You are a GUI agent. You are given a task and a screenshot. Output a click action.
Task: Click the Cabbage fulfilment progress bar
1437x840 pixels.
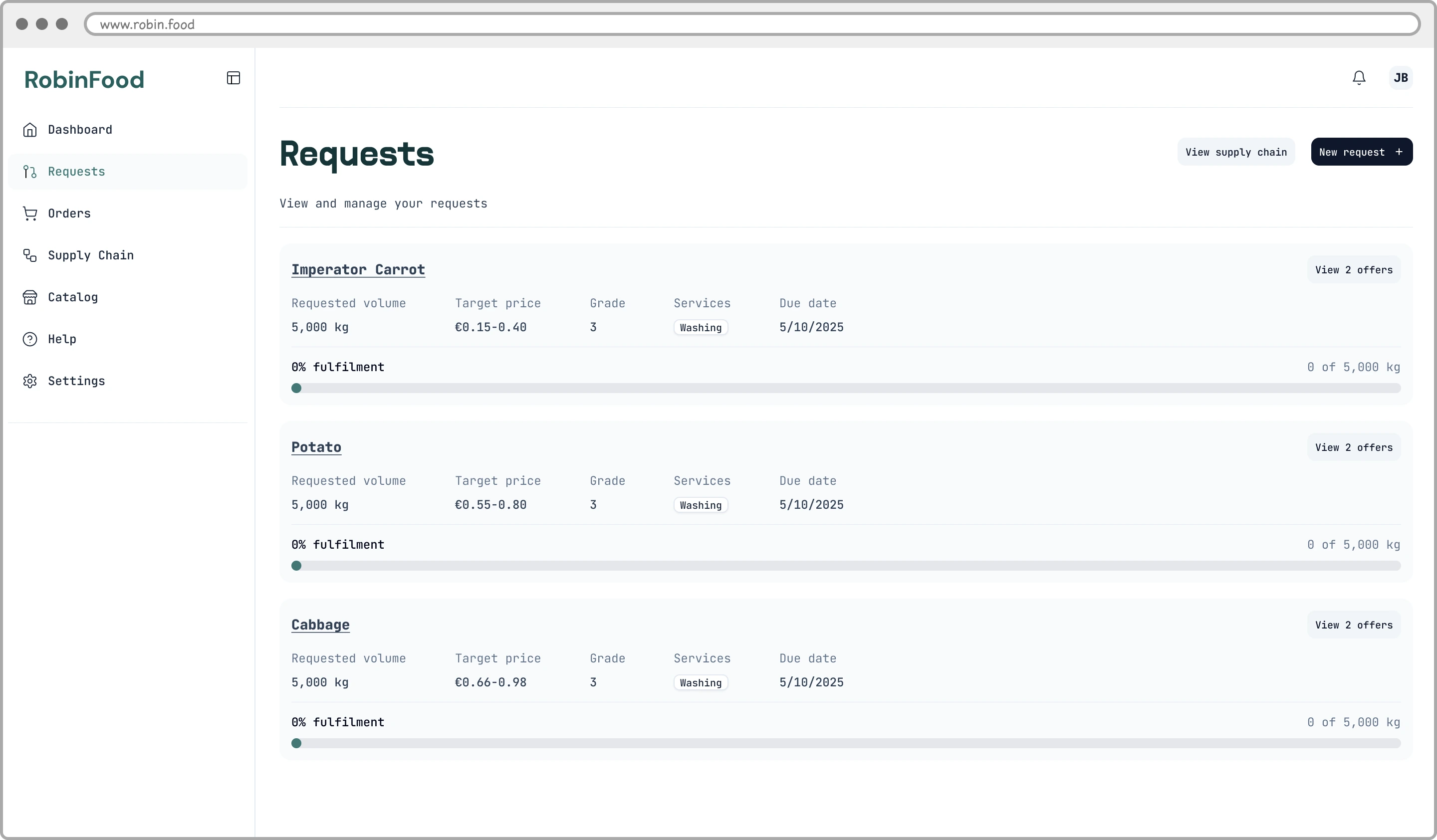(846, 743)
